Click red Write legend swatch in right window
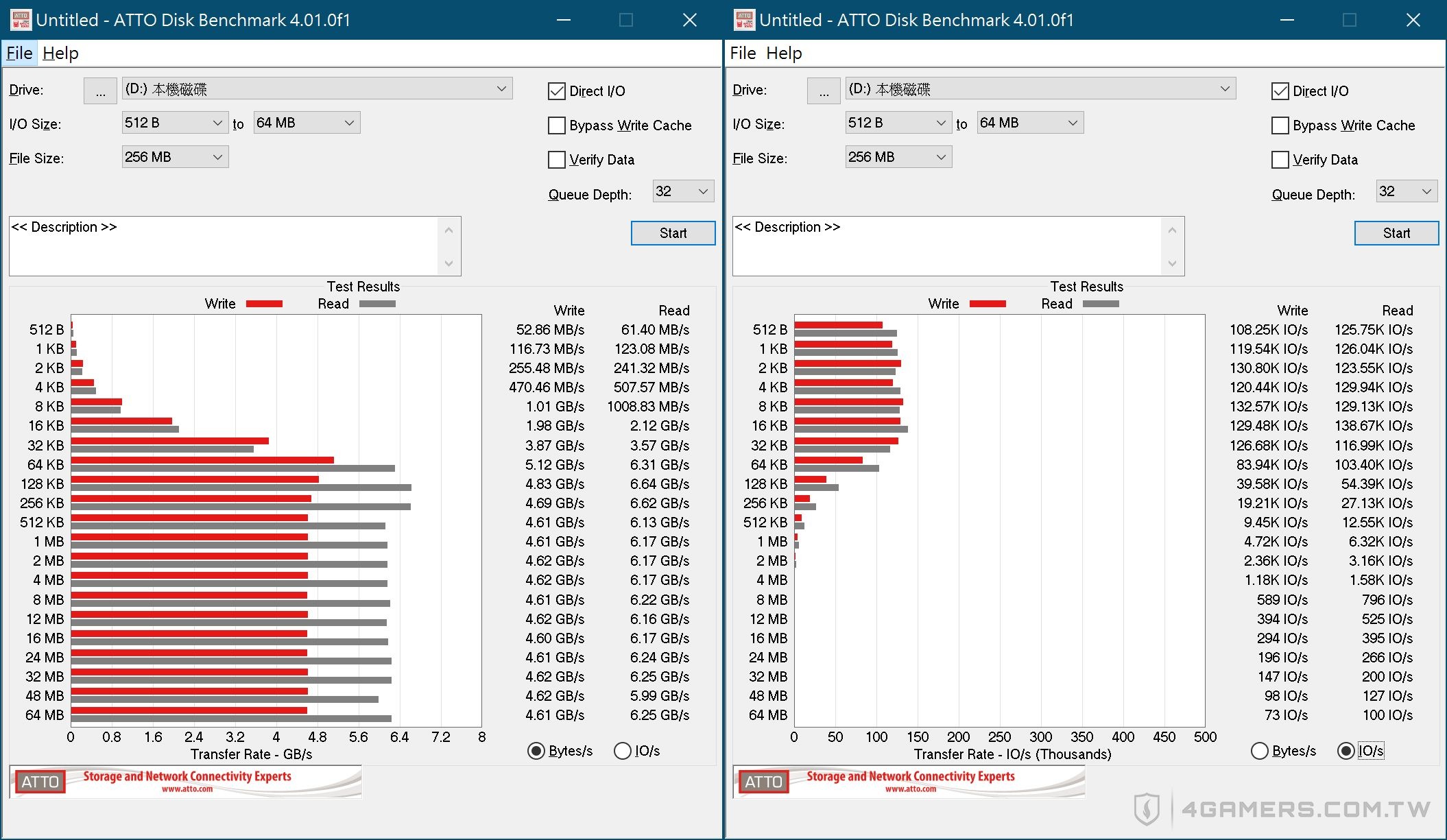 click(988, 304)
